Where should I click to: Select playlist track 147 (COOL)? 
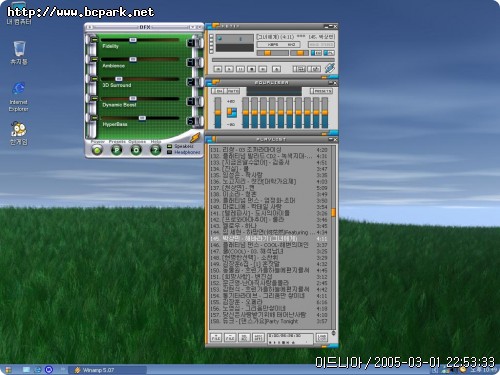(269, 251)
